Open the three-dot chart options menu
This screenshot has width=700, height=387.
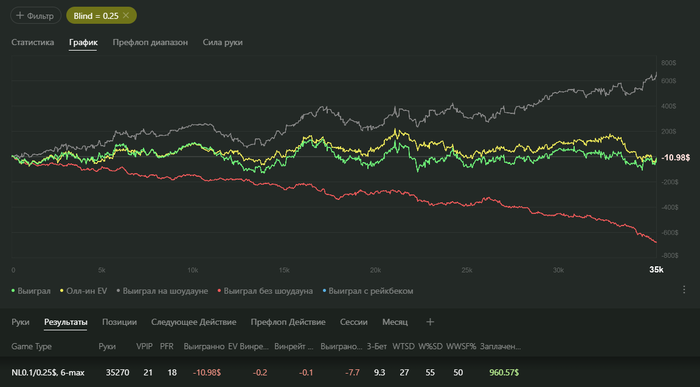click(x=684, y=290)
